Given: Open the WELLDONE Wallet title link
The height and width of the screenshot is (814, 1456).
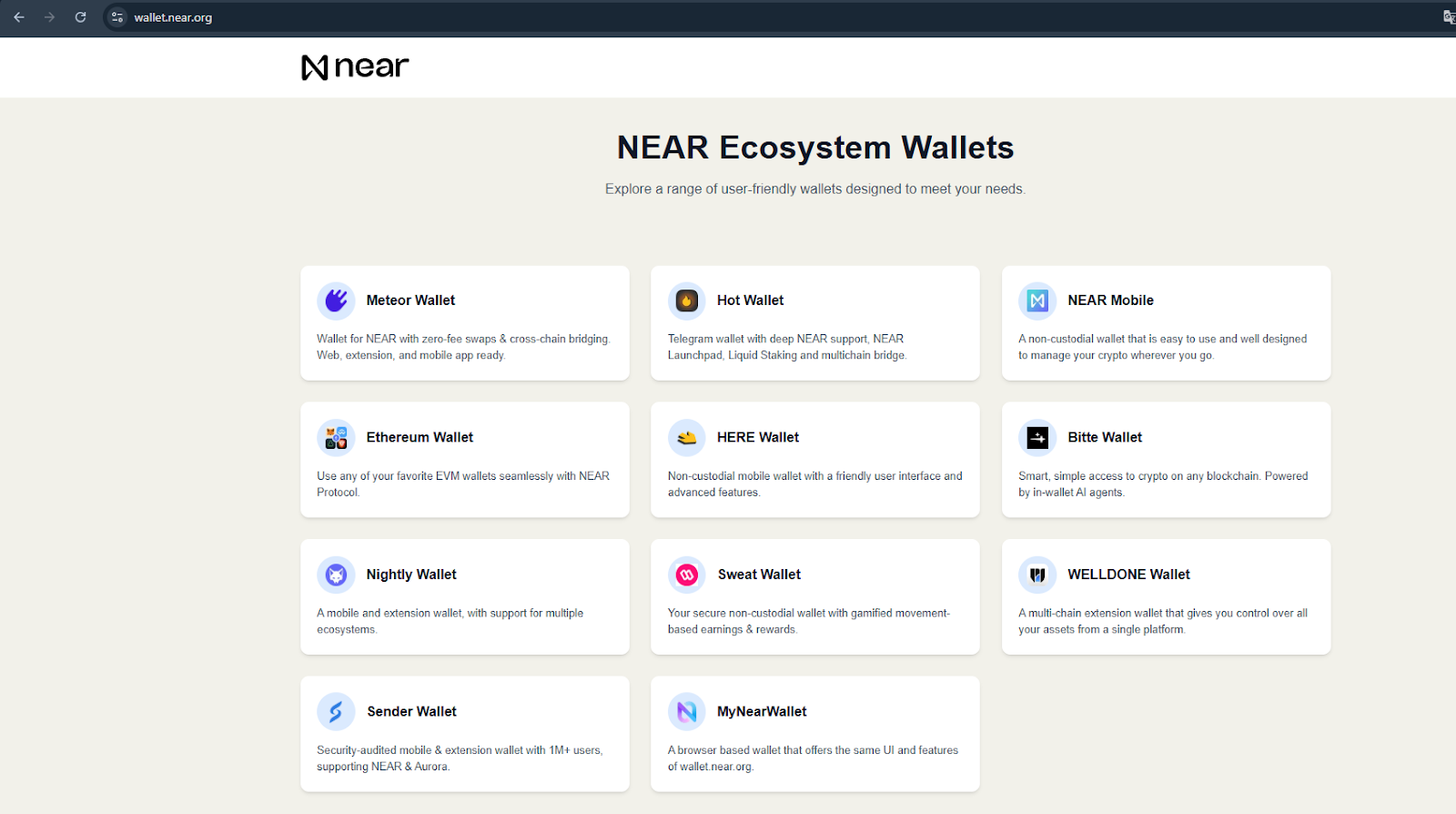Looking at the screenshot, I should [x=1128, y=575].
